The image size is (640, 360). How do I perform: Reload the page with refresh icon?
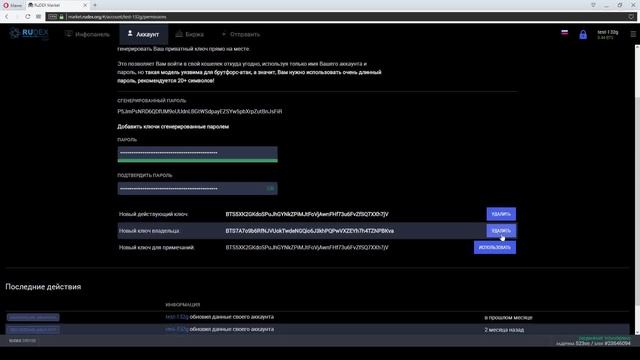[x=27, y=17]
